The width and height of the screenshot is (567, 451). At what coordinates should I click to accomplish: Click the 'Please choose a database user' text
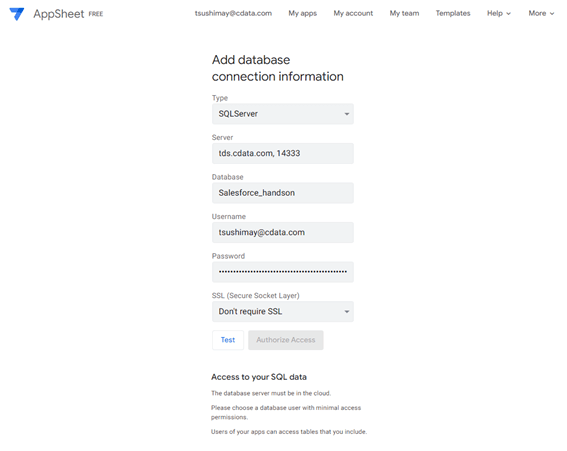(286, 412)
